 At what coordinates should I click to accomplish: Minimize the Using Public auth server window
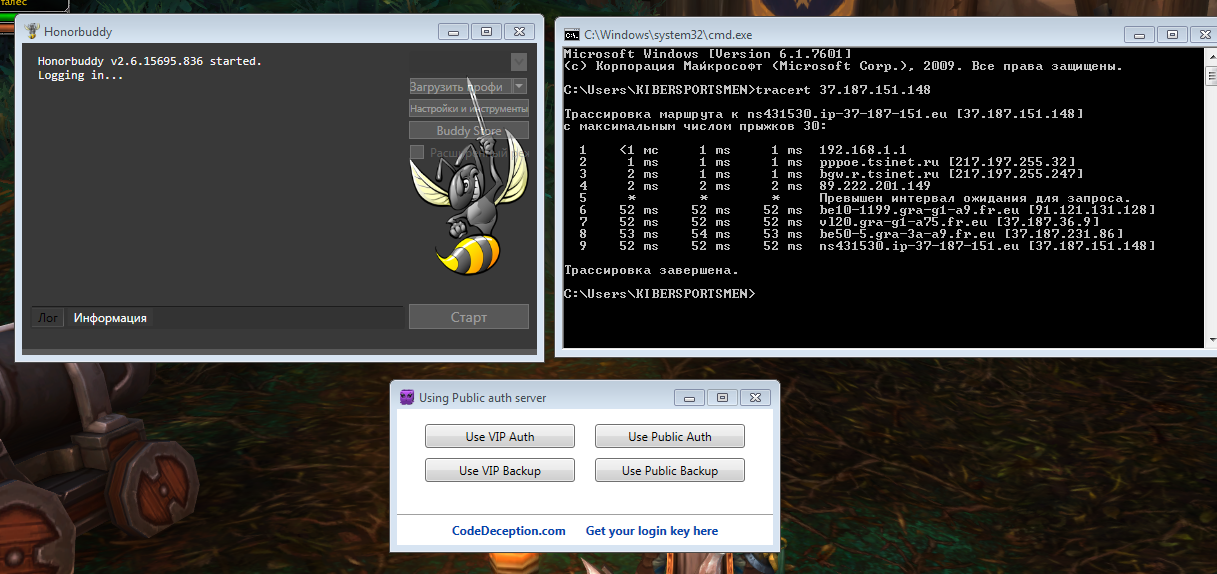[687, 397]
